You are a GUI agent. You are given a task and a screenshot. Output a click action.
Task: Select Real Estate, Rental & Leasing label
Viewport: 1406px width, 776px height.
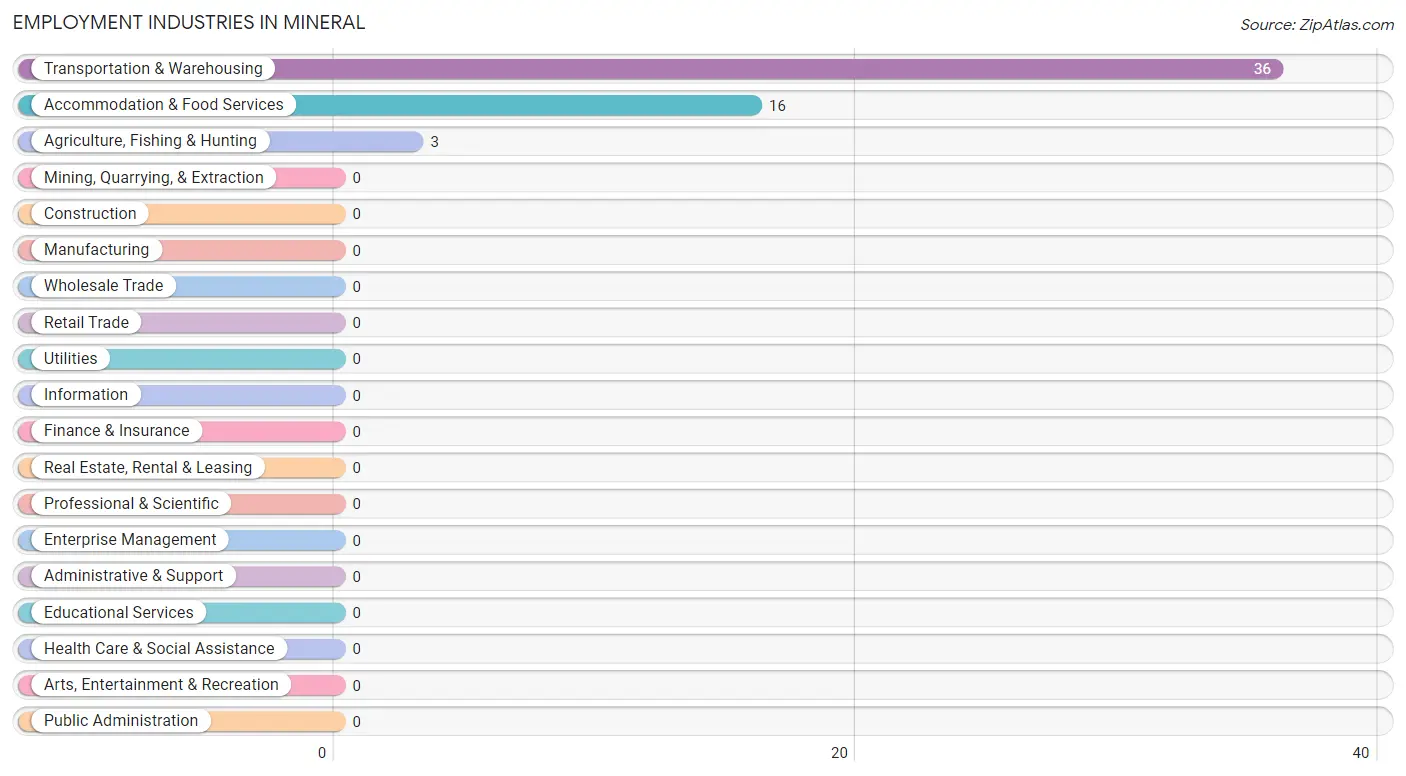click(148, 468)
